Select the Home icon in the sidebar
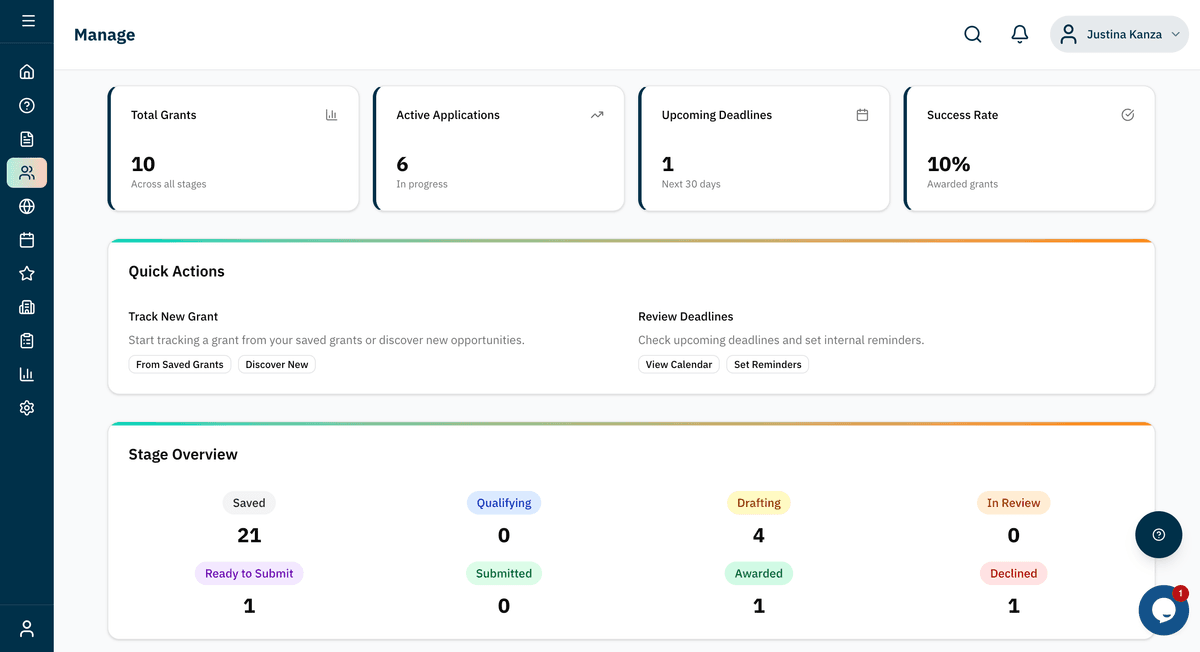 point(27,71)
